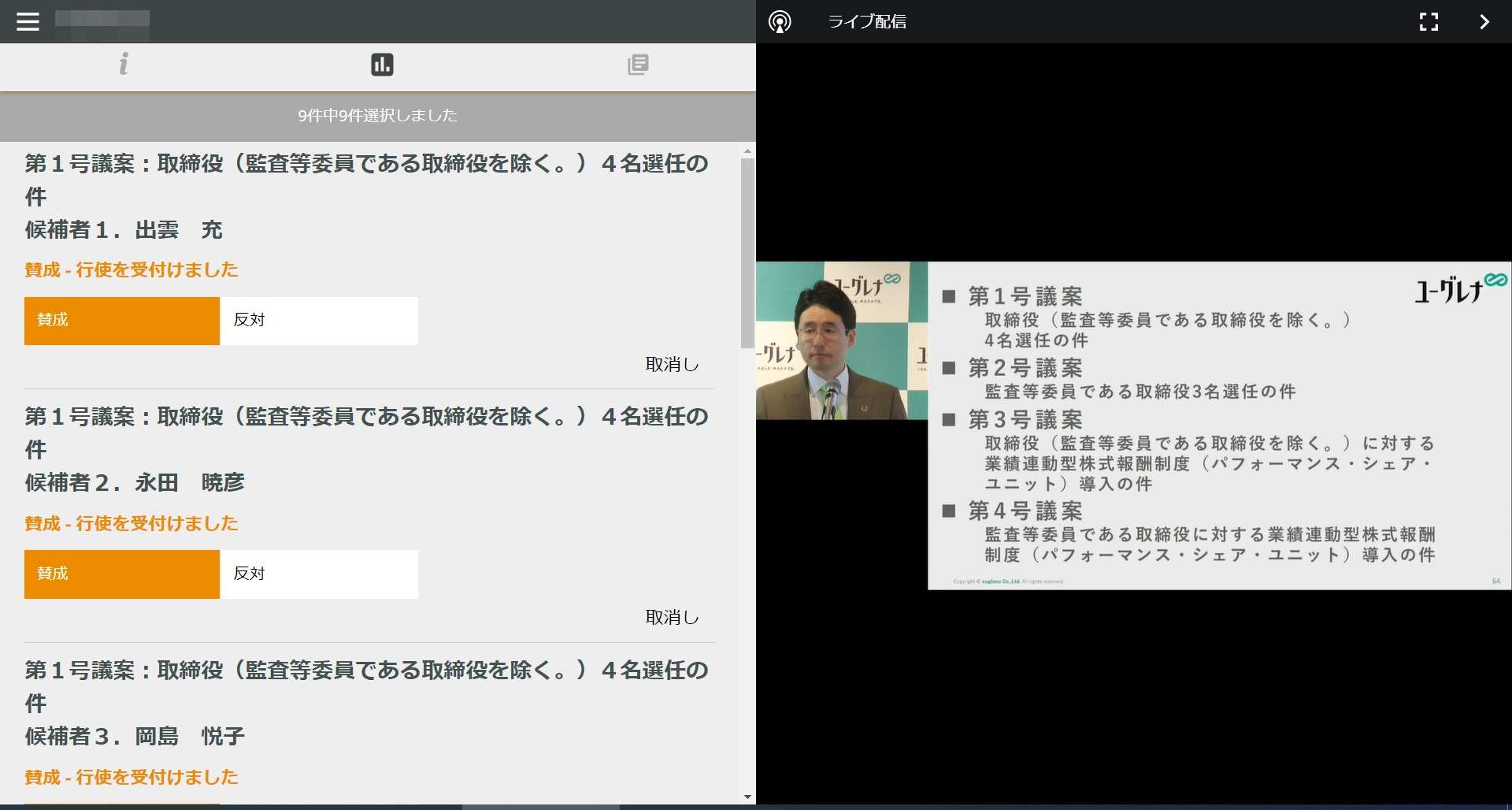Click the 賛成 status under 岡島 悦子
The image size is (1512, 810).
coord(131,777)
